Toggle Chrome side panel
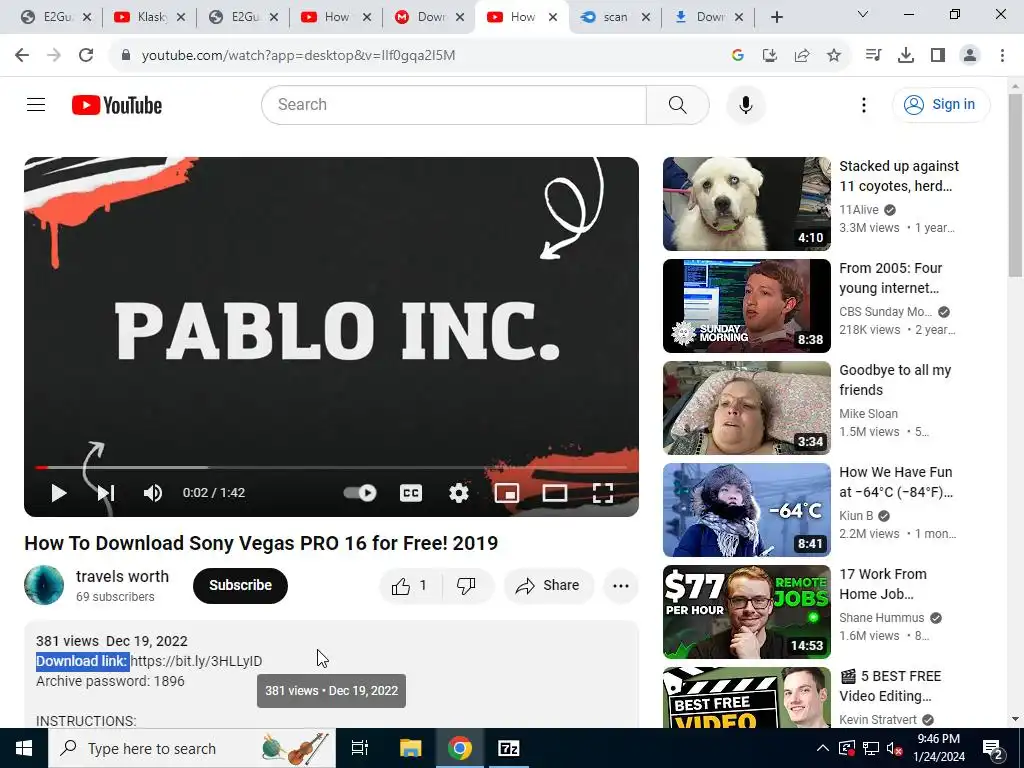This screenshot has width=1024, height=768. [x=938, y=56]
